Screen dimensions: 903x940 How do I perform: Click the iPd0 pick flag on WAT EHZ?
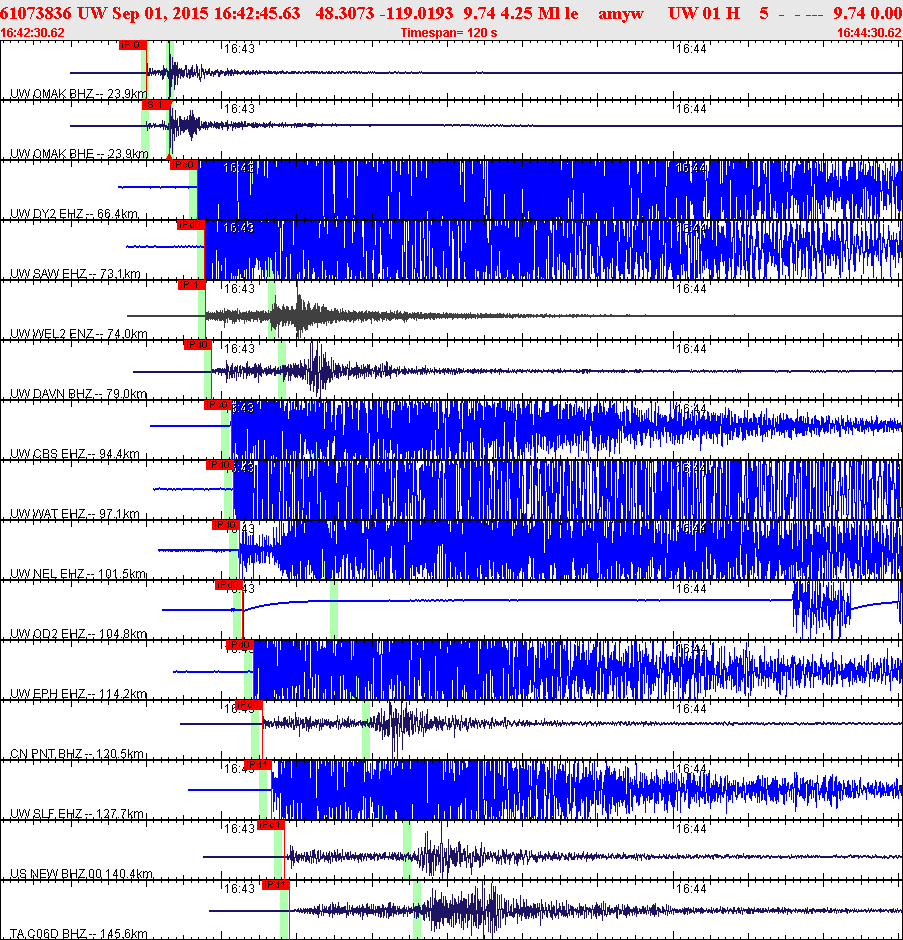click(x=219, y=466)
